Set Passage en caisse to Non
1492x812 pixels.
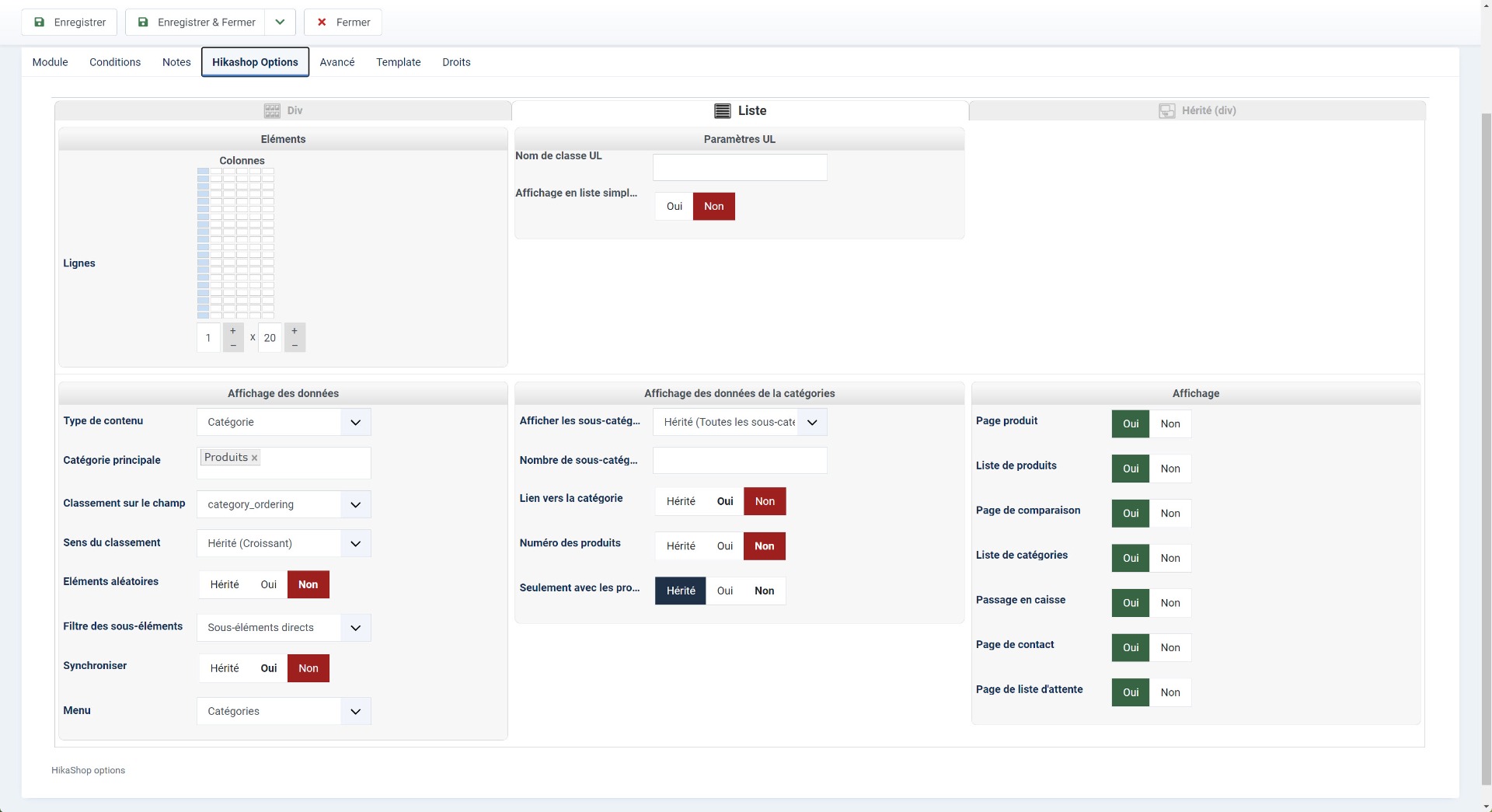(1170, 603)
